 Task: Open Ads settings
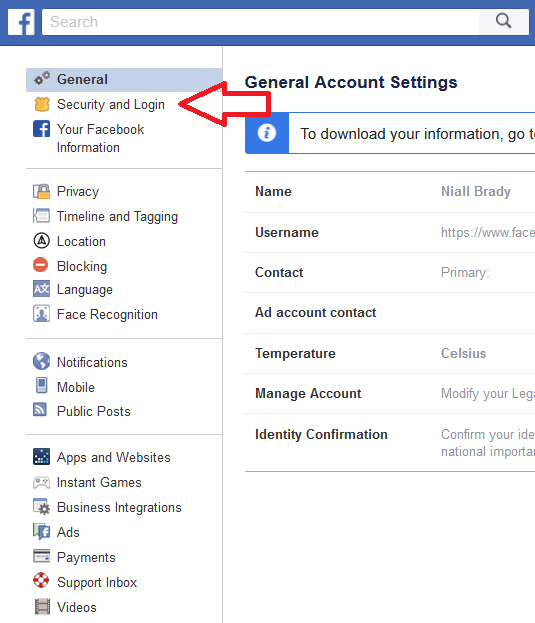click(x=68, y=532)
